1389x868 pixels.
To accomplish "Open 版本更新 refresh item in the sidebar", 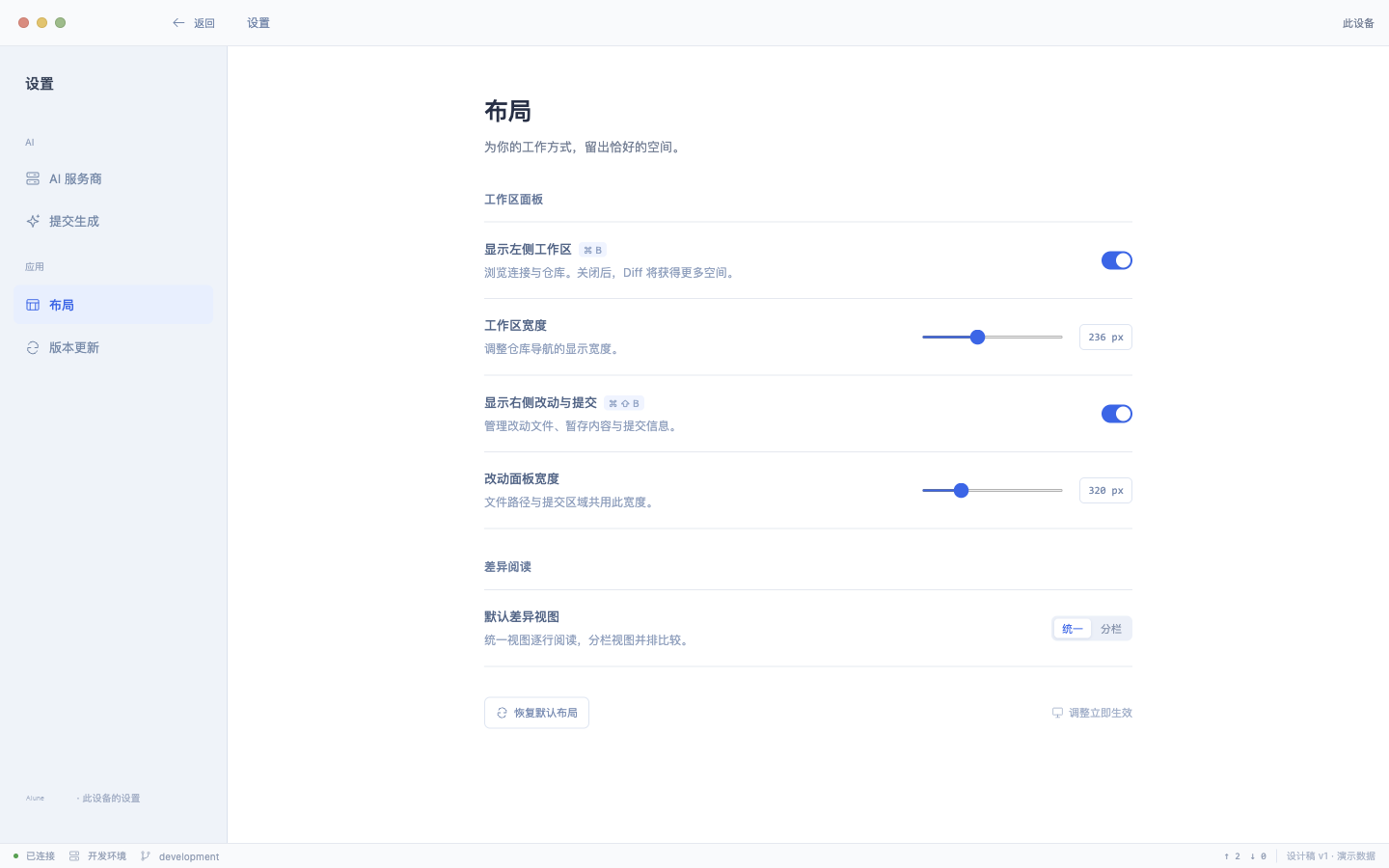I will [x=113, y=347].
